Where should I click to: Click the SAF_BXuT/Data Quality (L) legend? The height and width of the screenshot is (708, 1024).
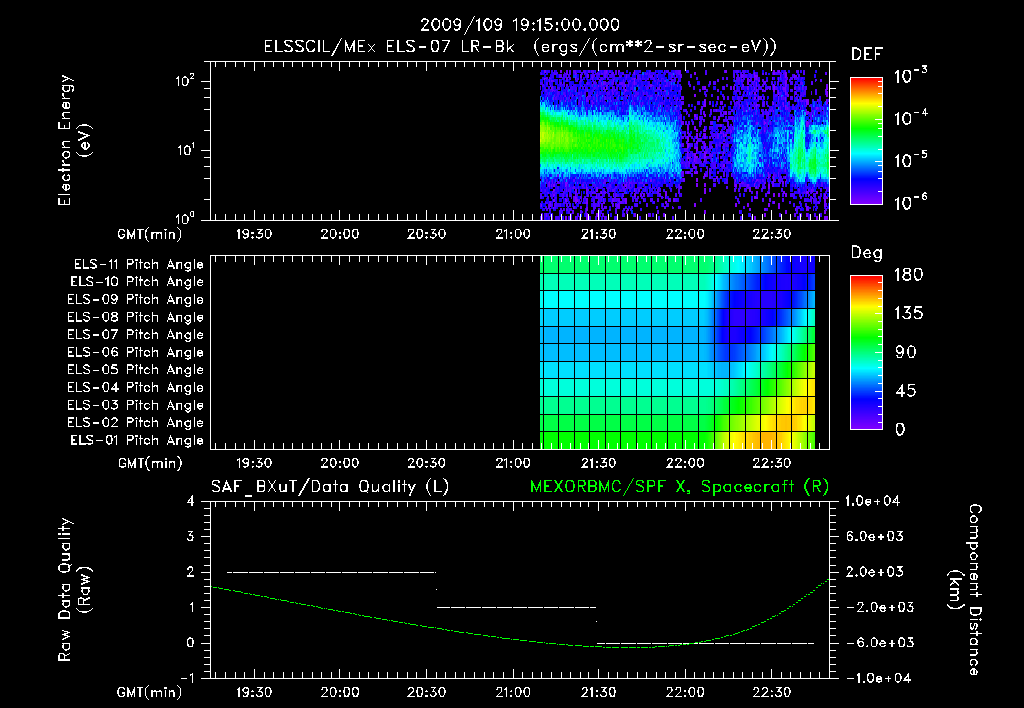coord(330,487)
